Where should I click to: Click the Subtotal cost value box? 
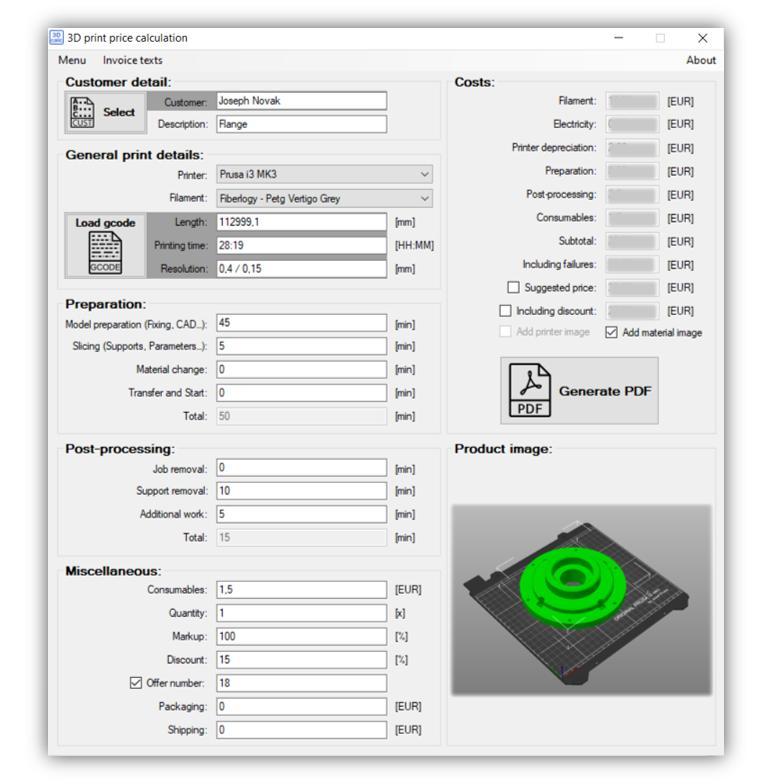[x=632, y=242]
